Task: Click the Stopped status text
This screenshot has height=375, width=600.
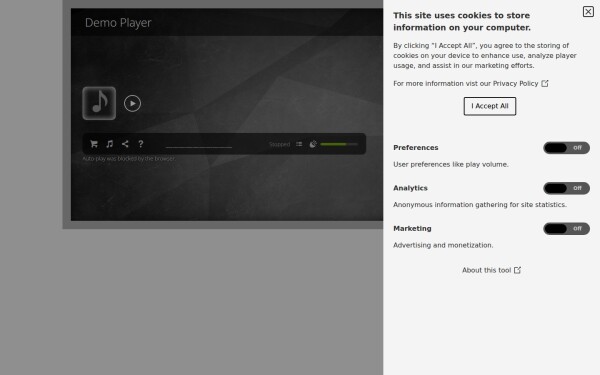Action: point(279,144)
